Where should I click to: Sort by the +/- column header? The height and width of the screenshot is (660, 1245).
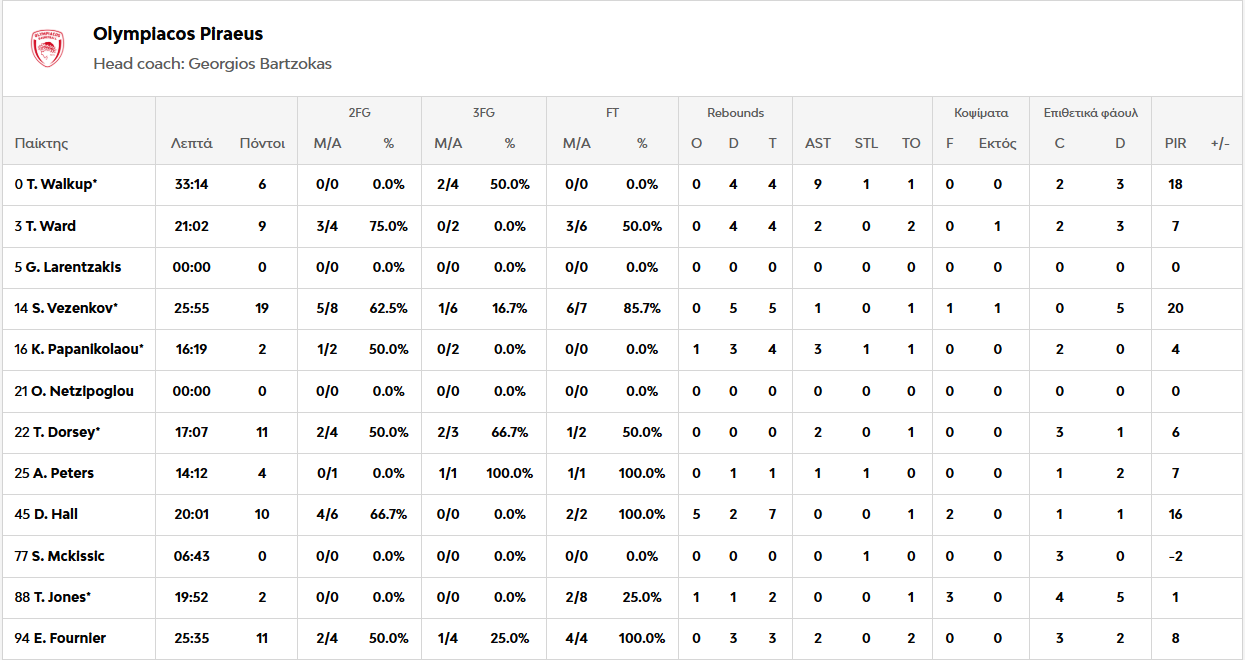coord(1220,143)
